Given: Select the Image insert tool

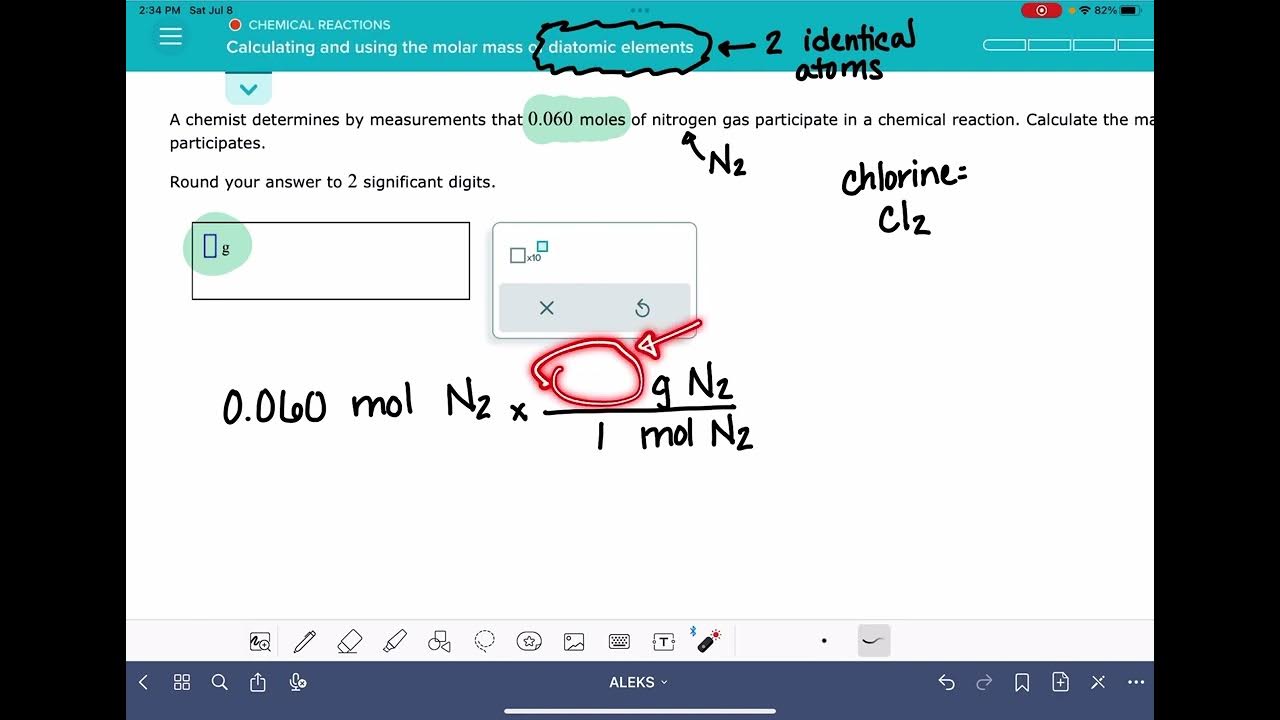Looking at the screenshot, I should click(x=574, y=642).
